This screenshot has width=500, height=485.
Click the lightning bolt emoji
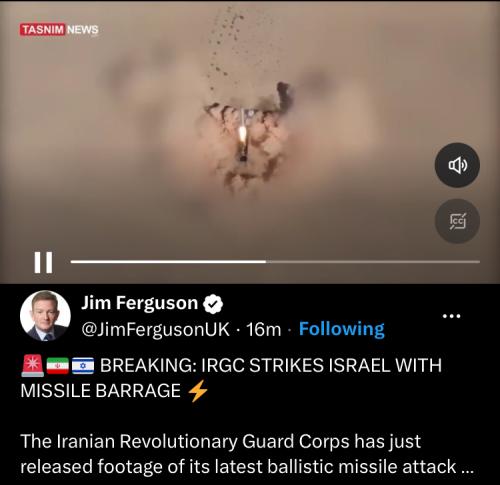point(198,391)
